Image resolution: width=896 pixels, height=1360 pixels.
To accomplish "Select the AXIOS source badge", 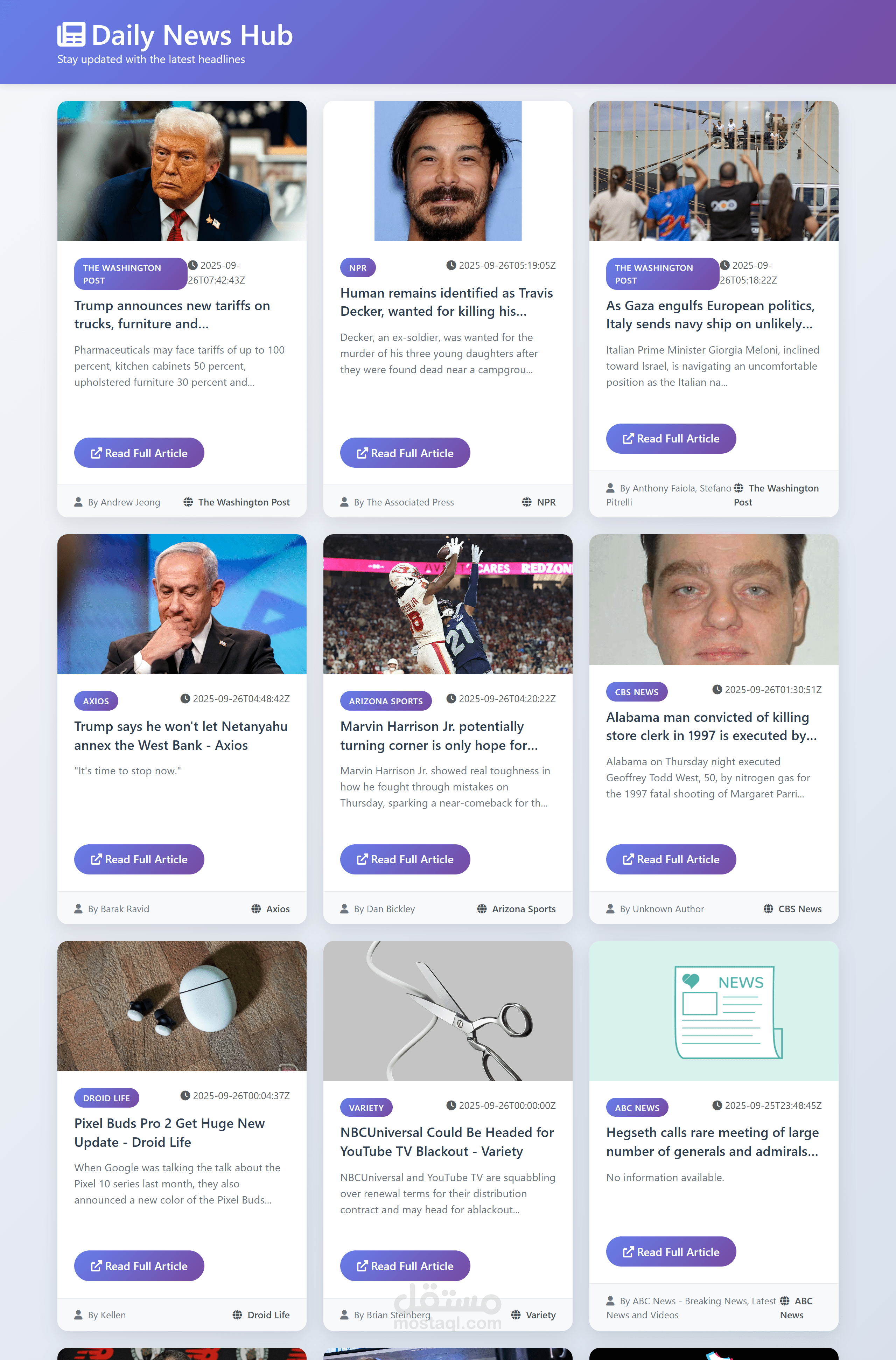I will point(96,701).
